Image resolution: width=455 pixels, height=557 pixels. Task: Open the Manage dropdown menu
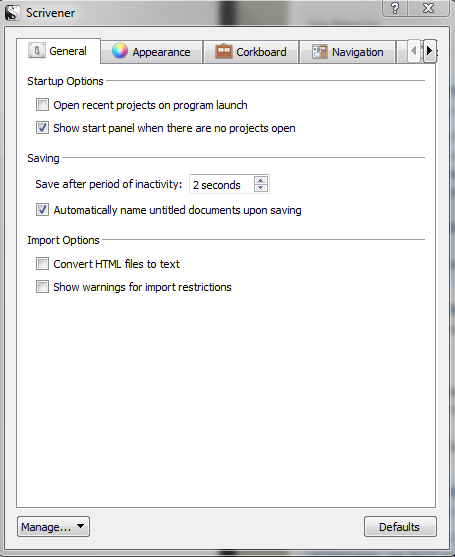pos(53,526)
